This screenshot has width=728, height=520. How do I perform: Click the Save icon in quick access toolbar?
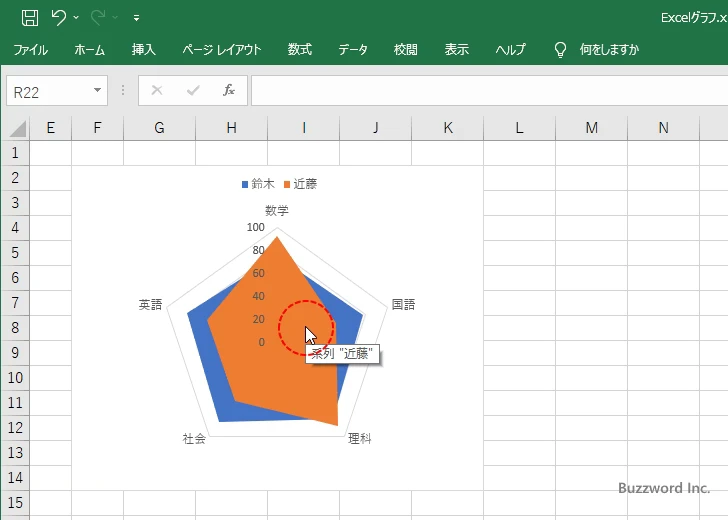(x=30, y=18)
